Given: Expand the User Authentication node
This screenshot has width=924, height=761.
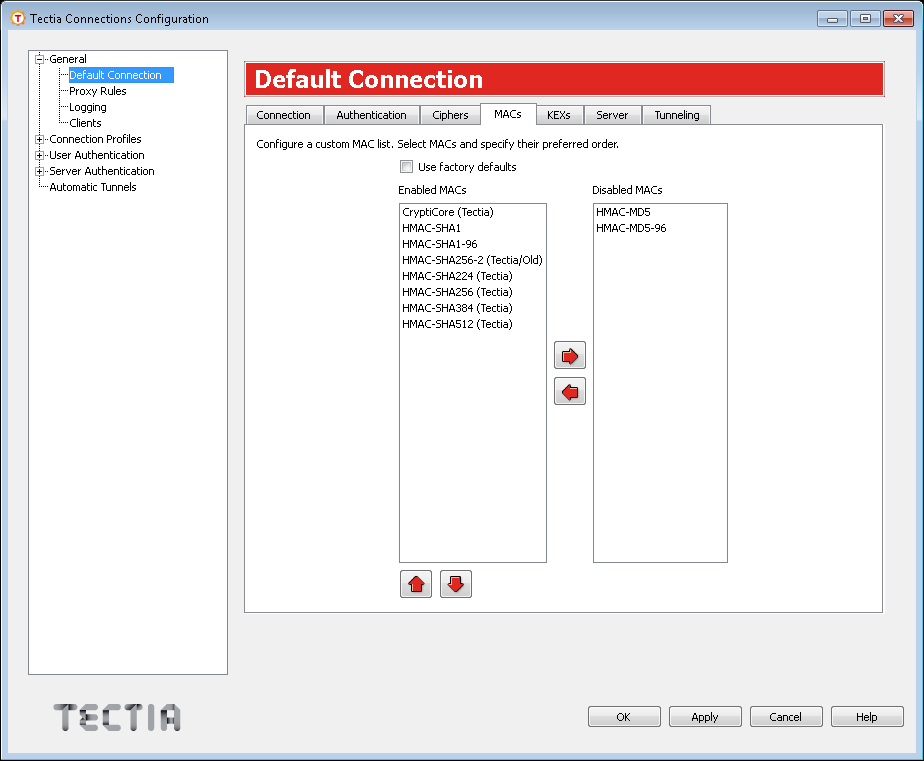Looking at the screenshot, I should click(x=40, y=155).
